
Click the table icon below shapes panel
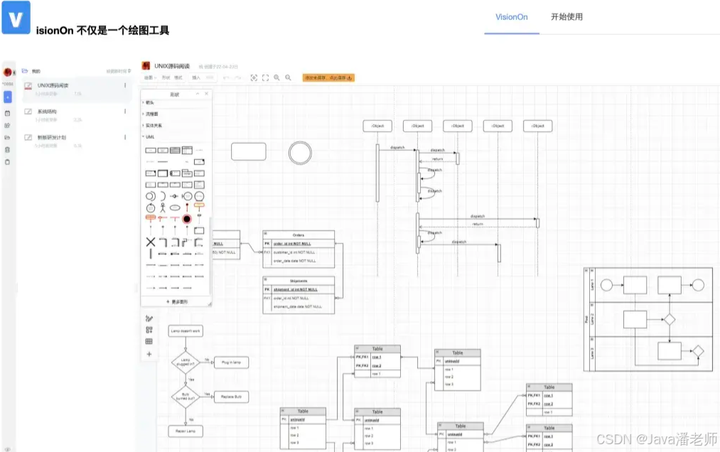click(x=149, y=341)
